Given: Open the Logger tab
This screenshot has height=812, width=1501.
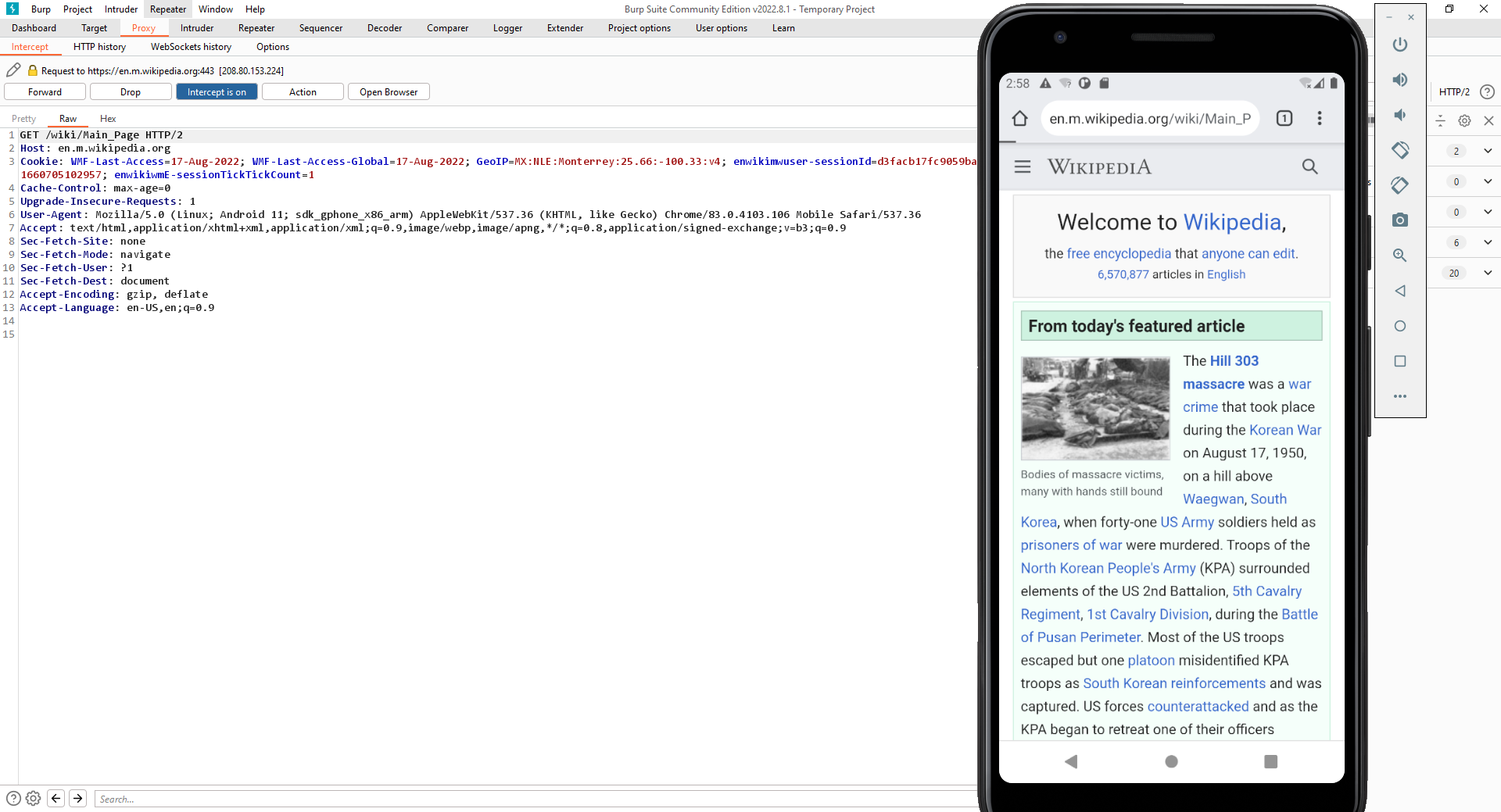Looking at the screenshot, I should (x=507, y=28).
